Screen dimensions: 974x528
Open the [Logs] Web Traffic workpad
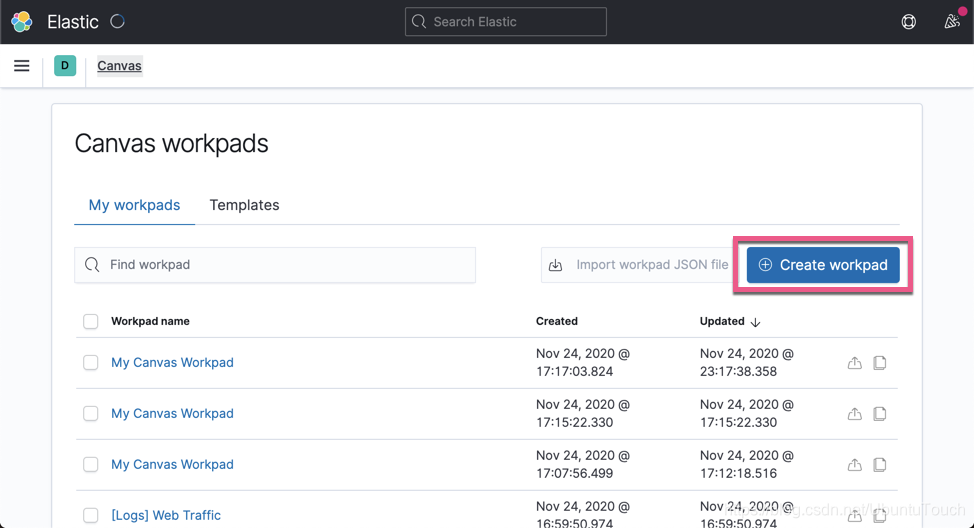point(166,515)
